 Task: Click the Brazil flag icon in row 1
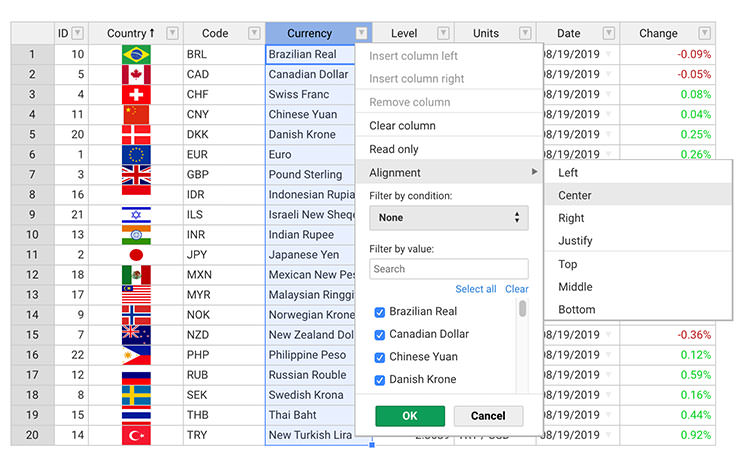pyautogui.click(x=136, y=55)
